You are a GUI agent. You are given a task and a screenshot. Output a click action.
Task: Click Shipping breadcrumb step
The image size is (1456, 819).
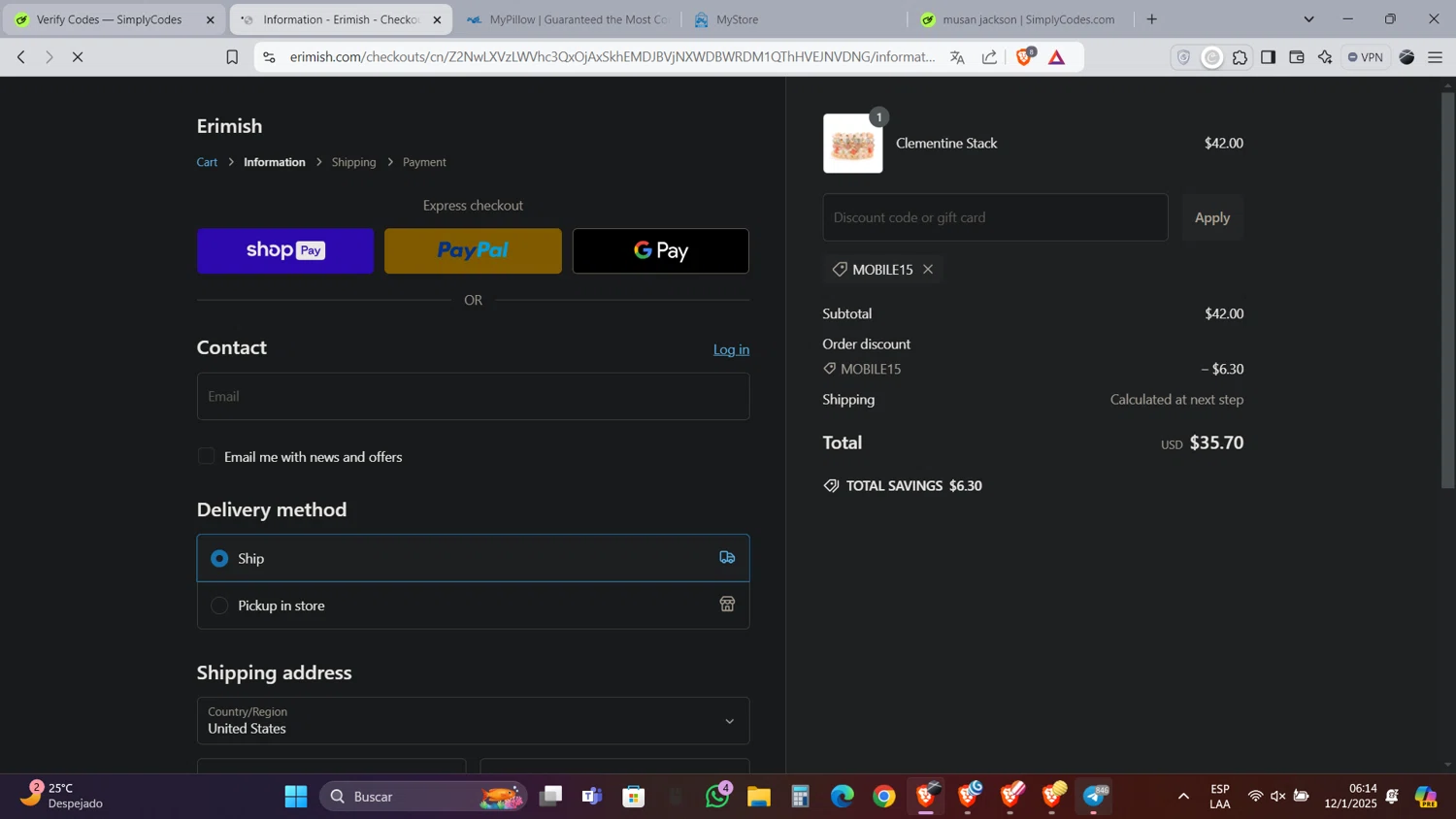tap(353, 162)
